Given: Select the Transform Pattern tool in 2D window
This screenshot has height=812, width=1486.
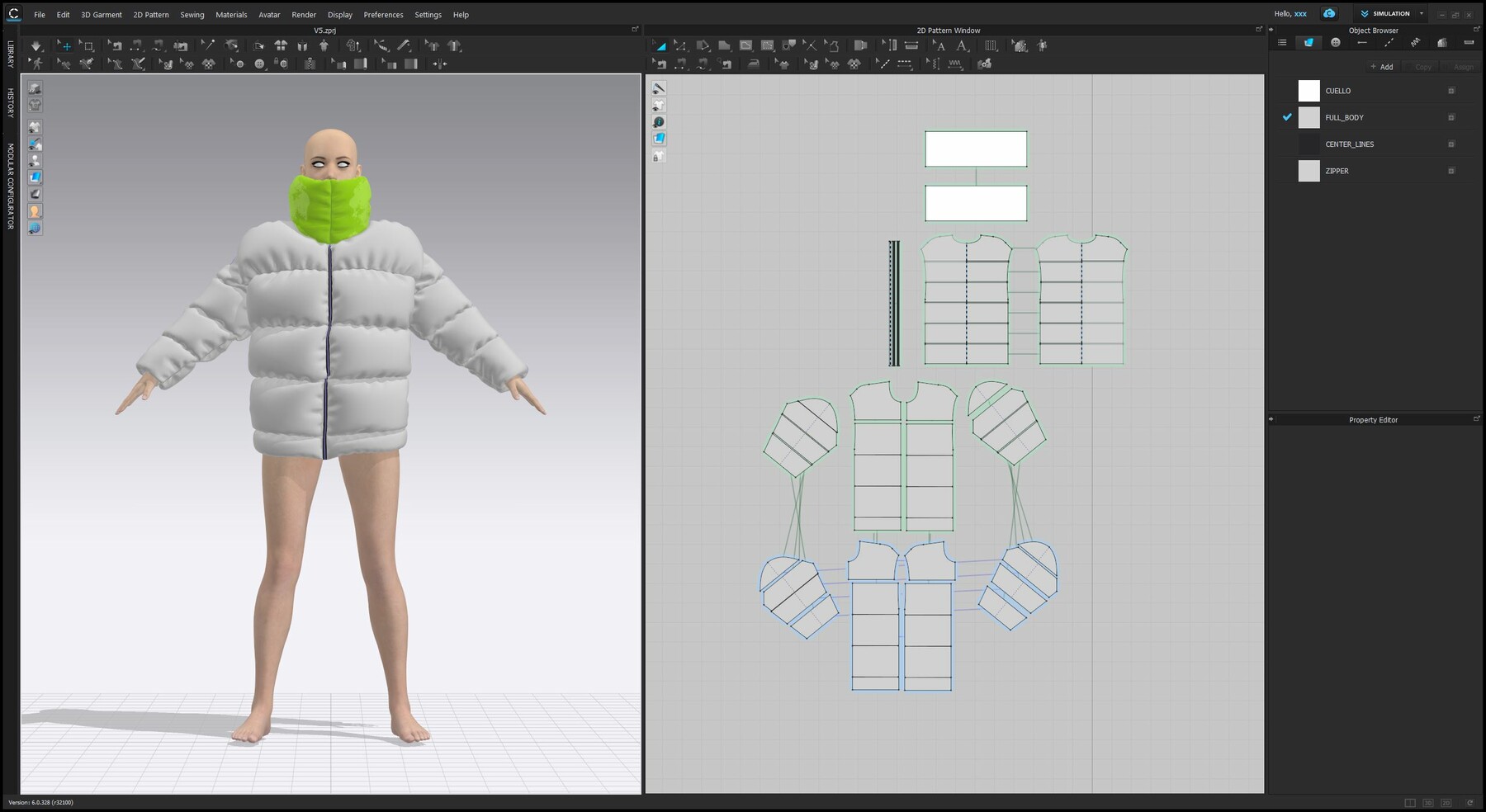Looking at the screenshot, I should coord(660,45).
